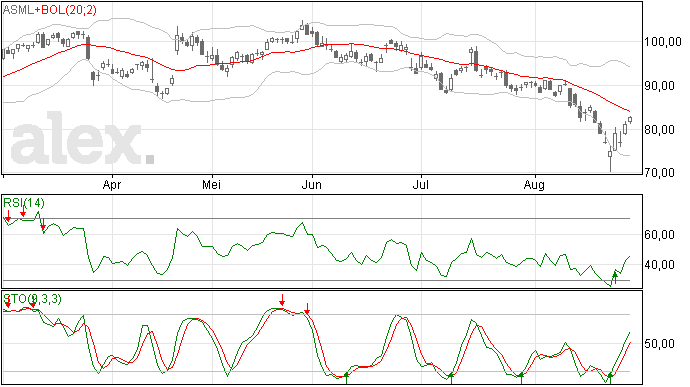Click the STO(9,3,3) indicator label
This screenshot has height=387, width=690.
(33, 299)
